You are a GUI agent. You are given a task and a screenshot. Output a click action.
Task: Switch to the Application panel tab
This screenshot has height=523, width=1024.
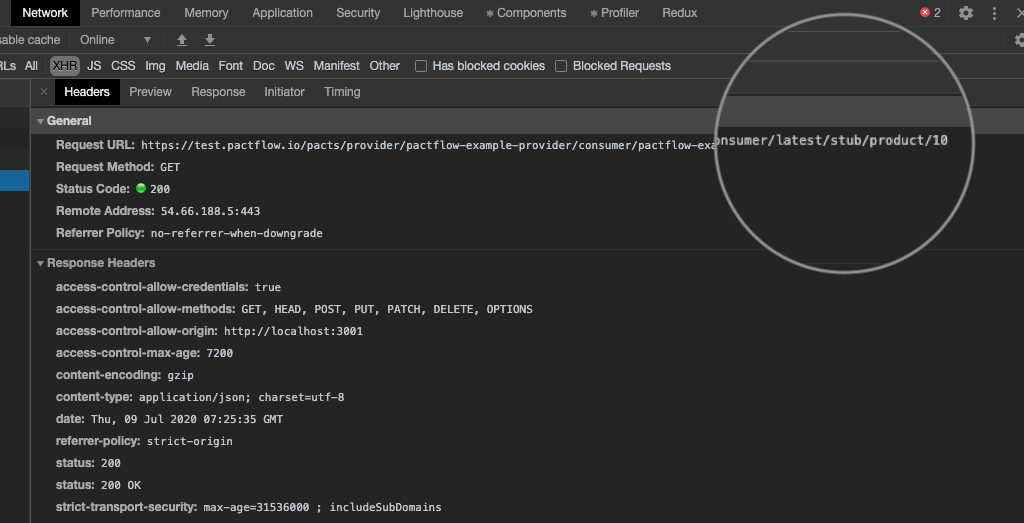pos(282,13)
